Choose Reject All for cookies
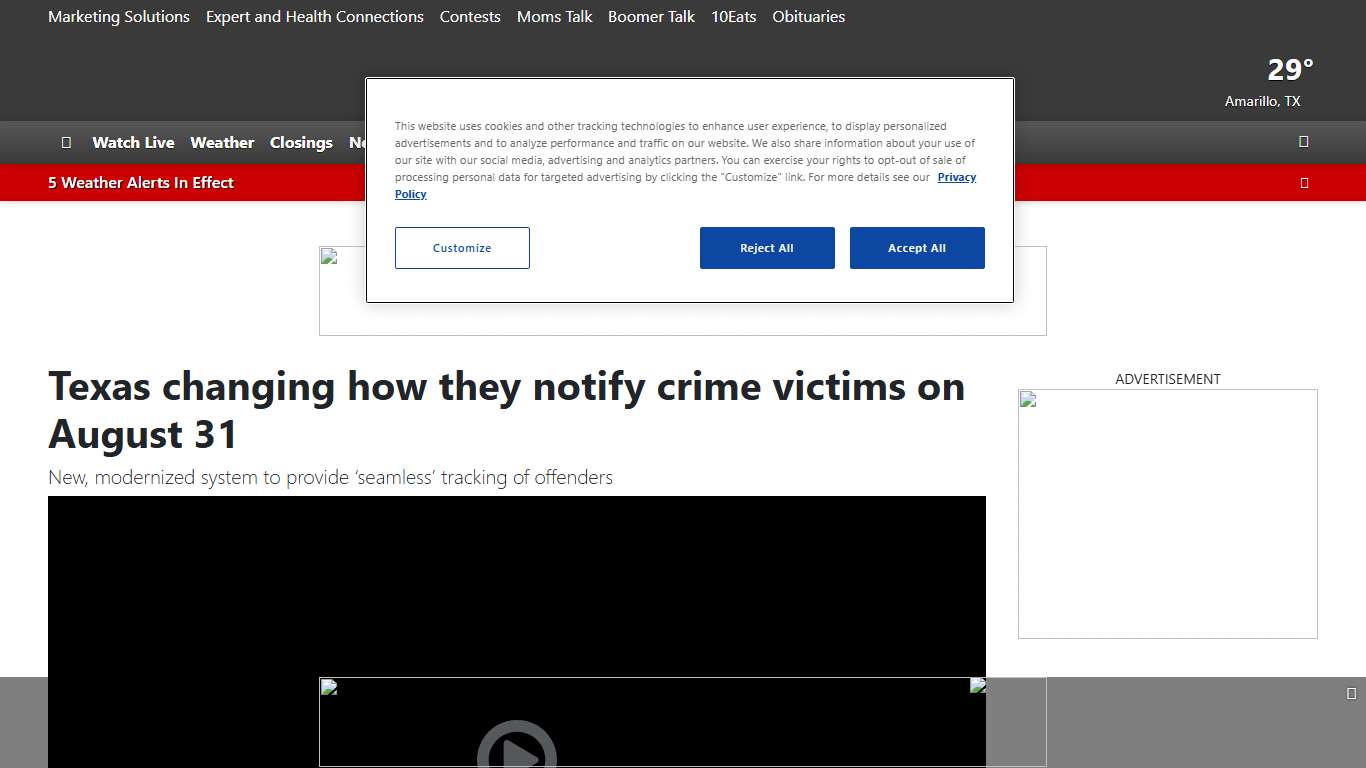This screenshot has width=1366, height=768. coord(766,248)
